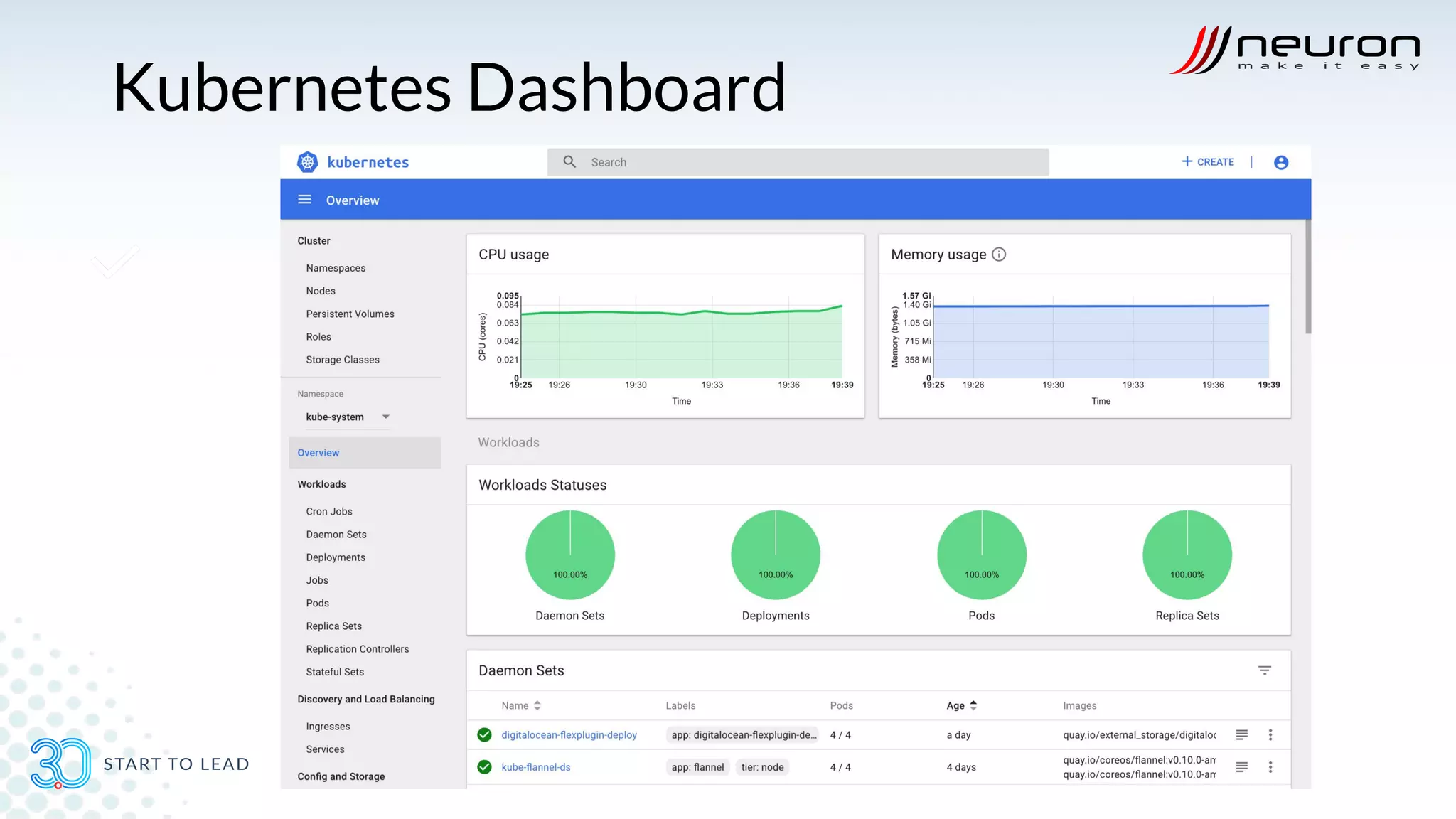1456x819 pixels.
Task: Open Namespaces under Cluster
Action: (x=336, y=268)
